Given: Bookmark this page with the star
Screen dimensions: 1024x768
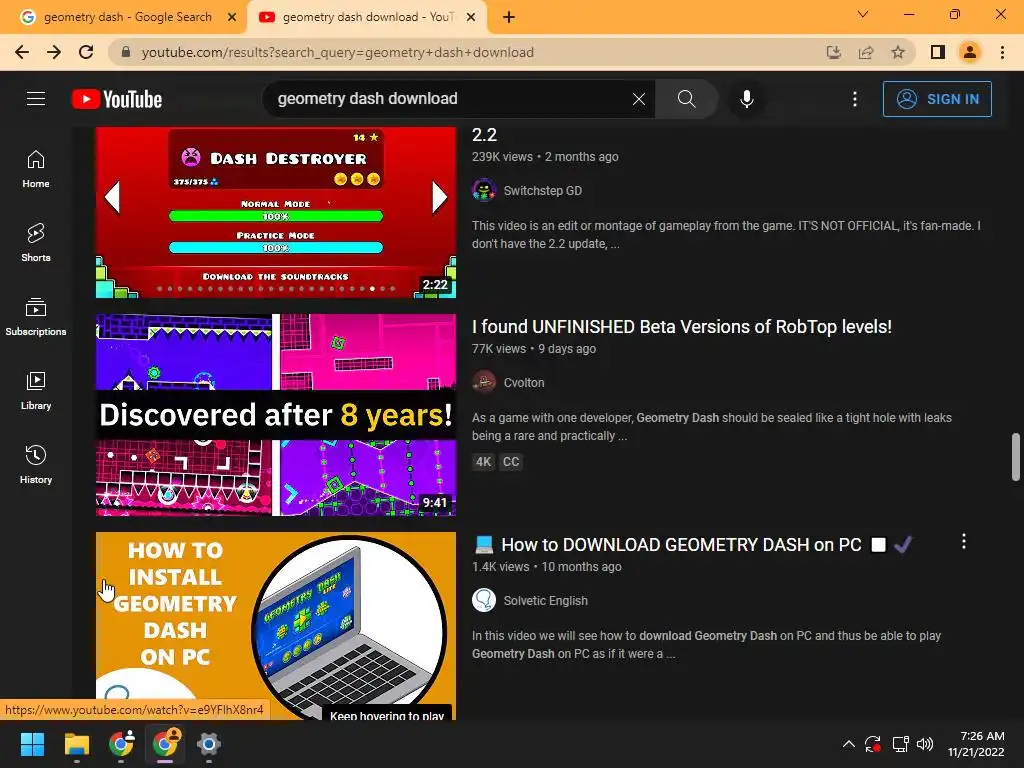Looking at the screenshot, I should click(x=898, y=52).
